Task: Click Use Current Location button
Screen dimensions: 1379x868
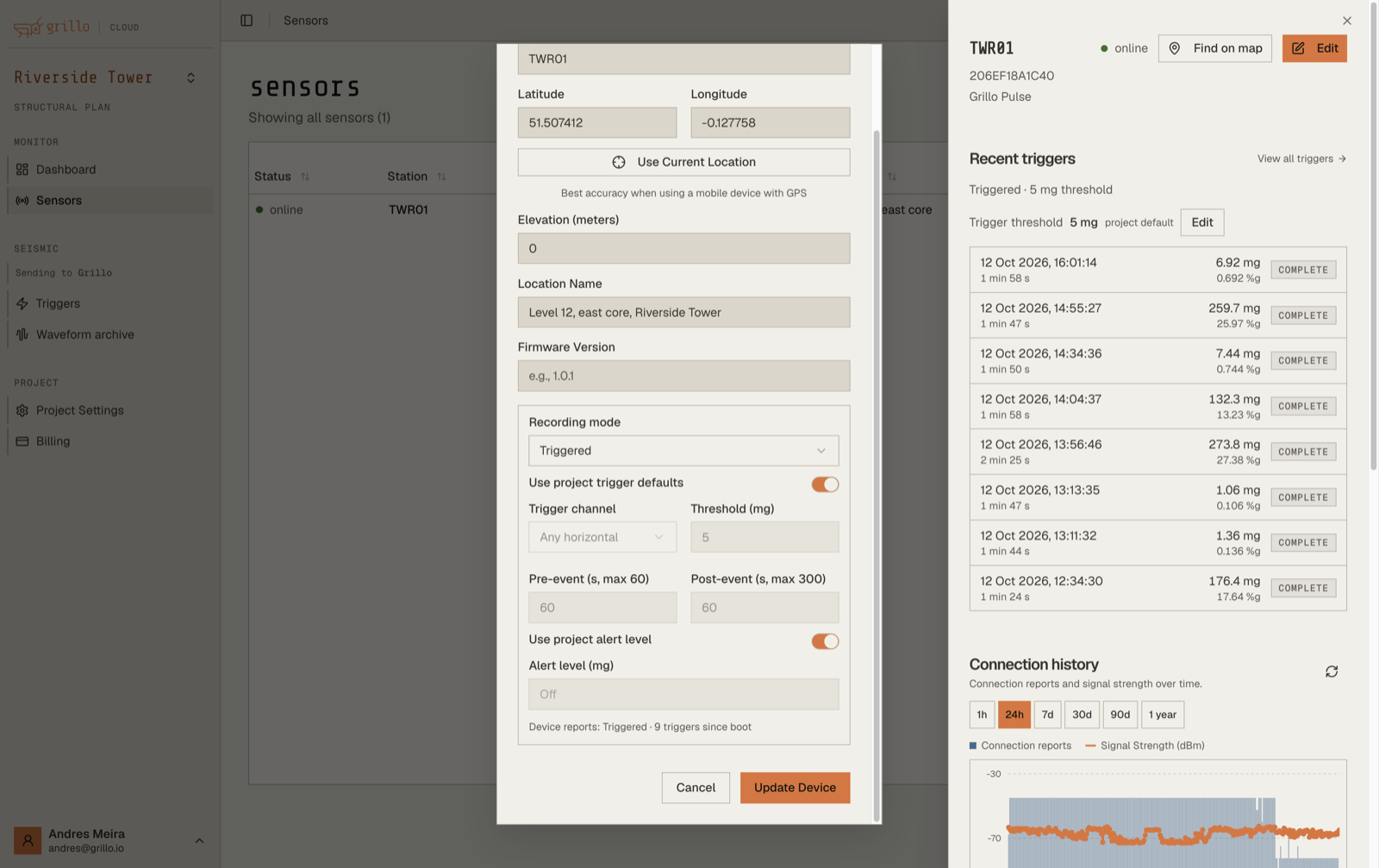Action: pos(683,162)
